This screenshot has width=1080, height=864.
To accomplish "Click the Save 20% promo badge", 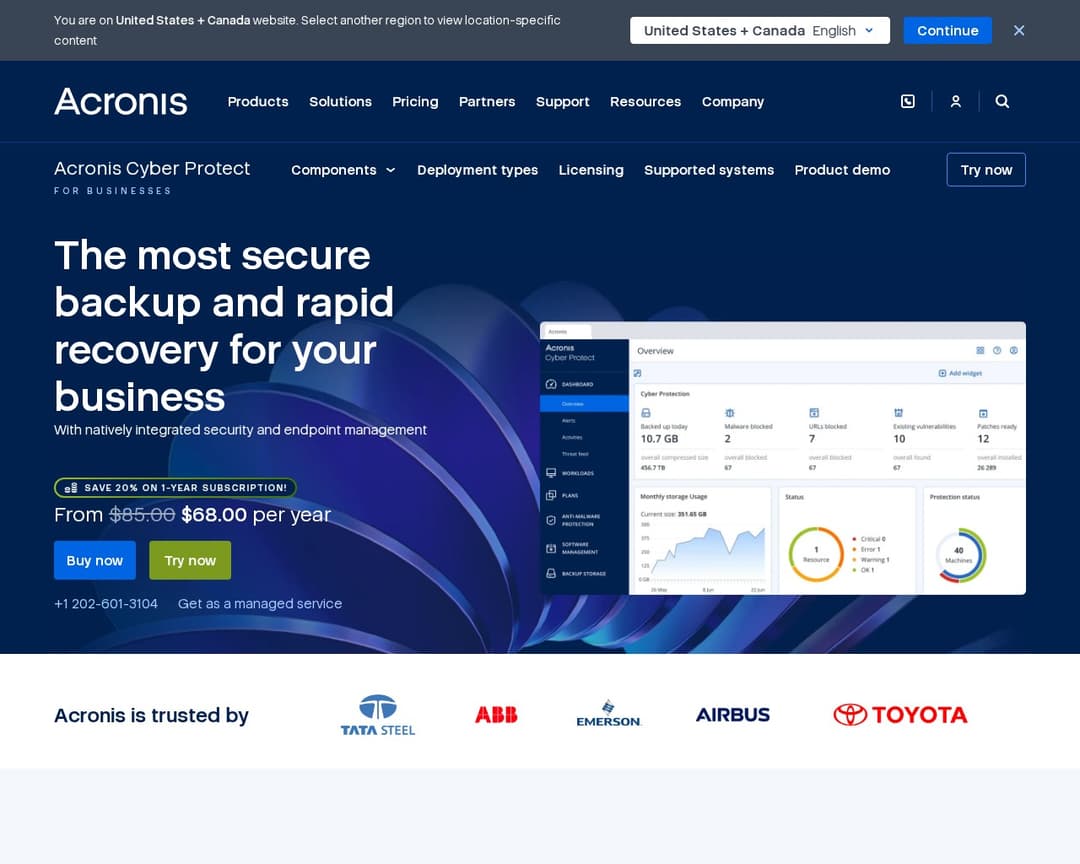I will point(176,488).
